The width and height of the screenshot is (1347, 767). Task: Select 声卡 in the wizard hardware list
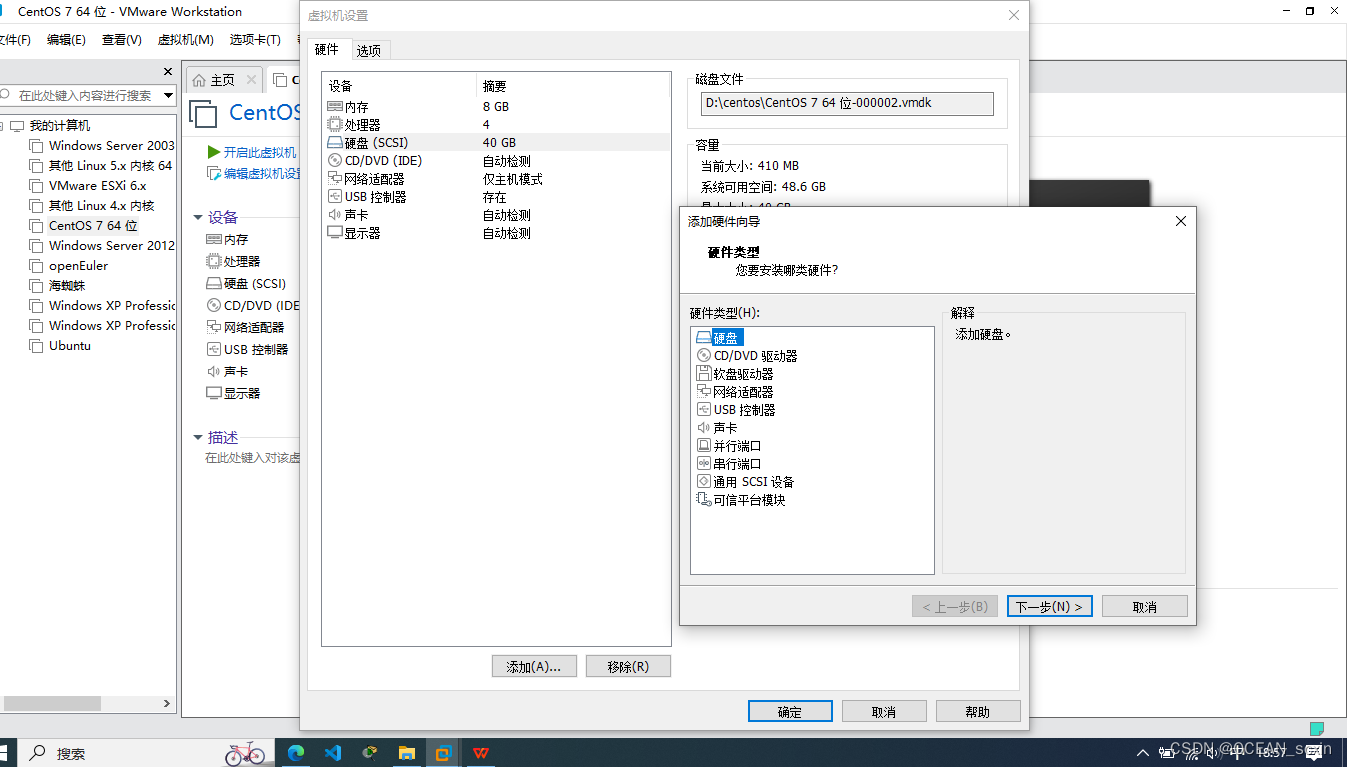(717, 428)
